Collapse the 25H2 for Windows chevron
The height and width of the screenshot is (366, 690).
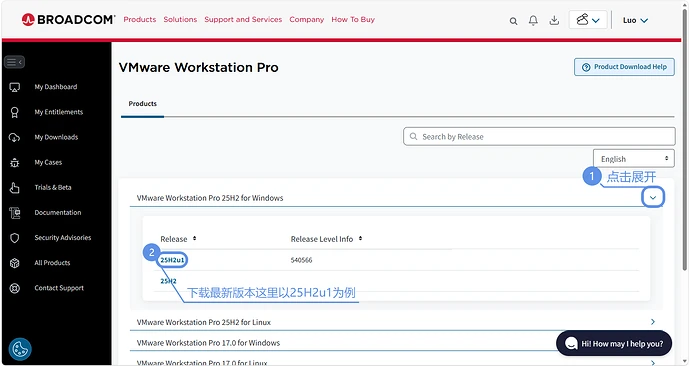(653, 198)
